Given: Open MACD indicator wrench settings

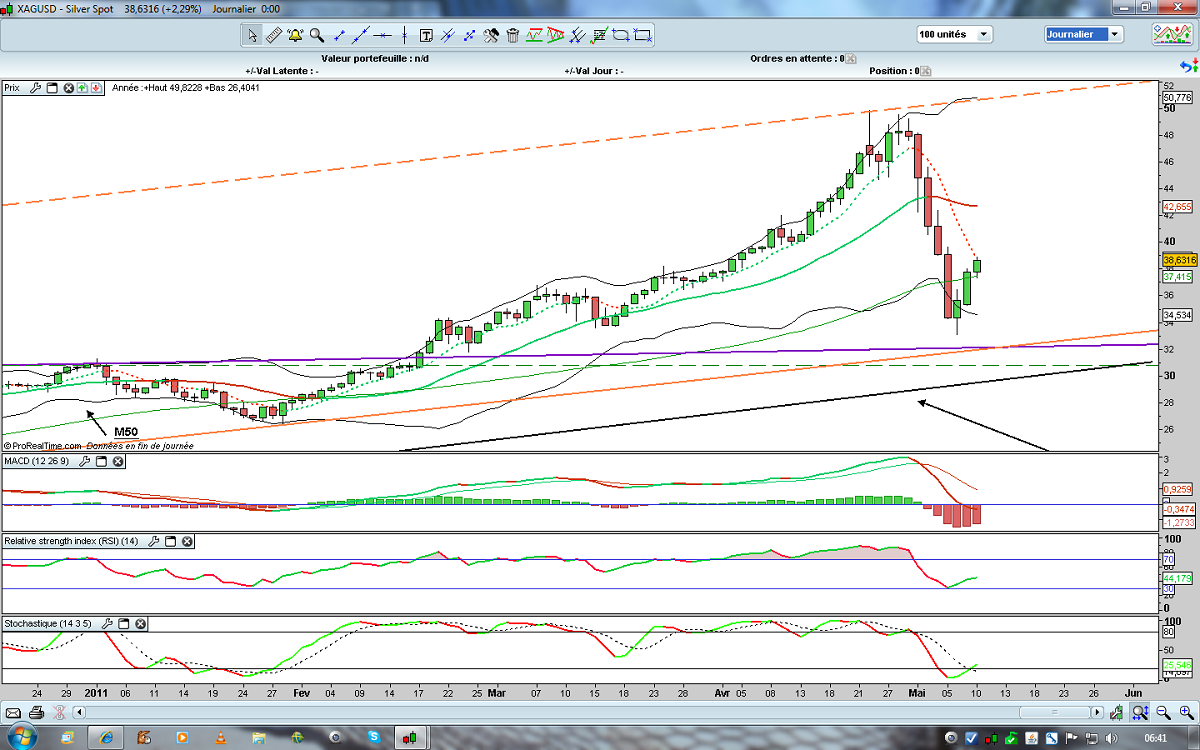Looking at the screenshot, I should click(x=85, y=461).
